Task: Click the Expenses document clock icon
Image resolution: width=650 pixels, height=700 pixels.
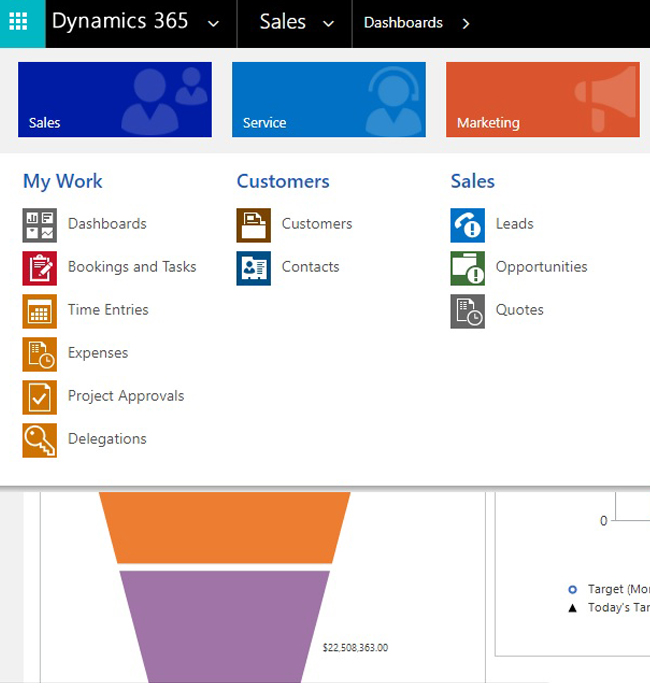Action: pyautogui.click(x=40, y=354)
